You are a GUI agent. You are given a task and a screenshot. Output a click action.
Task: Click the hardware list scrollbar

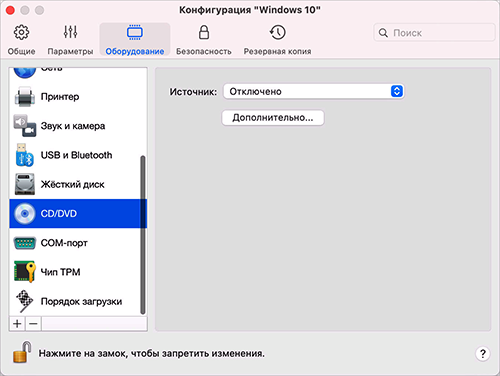(143, 235)
